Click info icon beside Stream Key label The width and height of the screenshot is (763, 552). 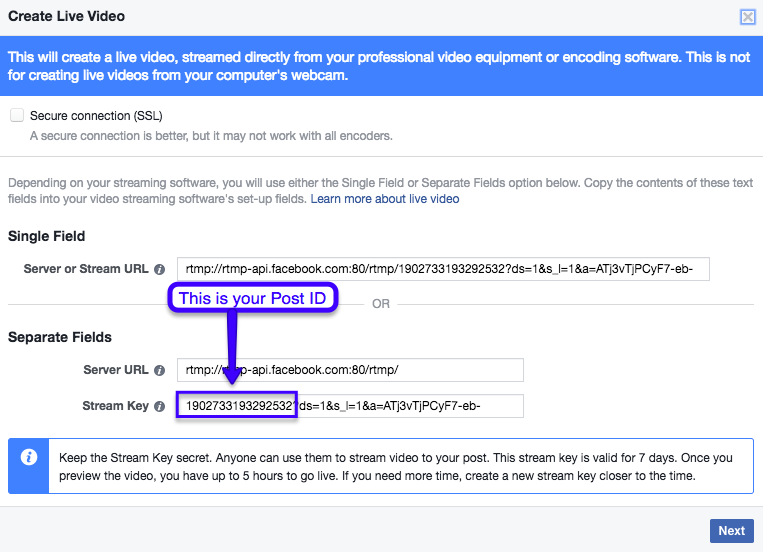point(160,406)
